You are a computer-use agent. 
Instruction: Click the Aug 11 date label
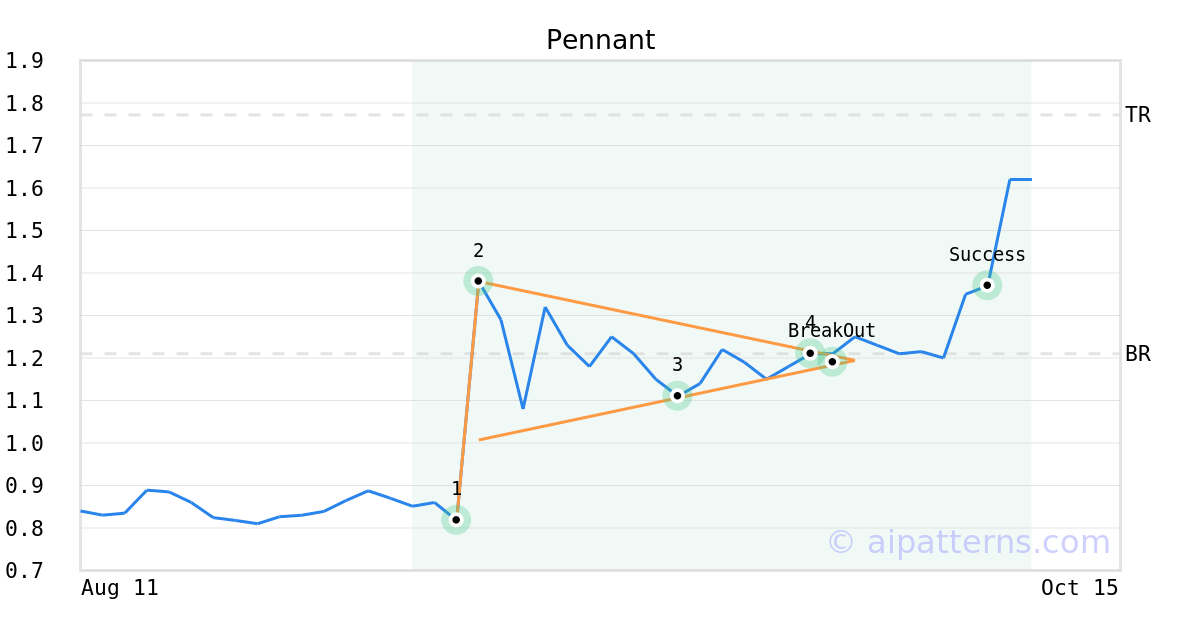point(120,588)
